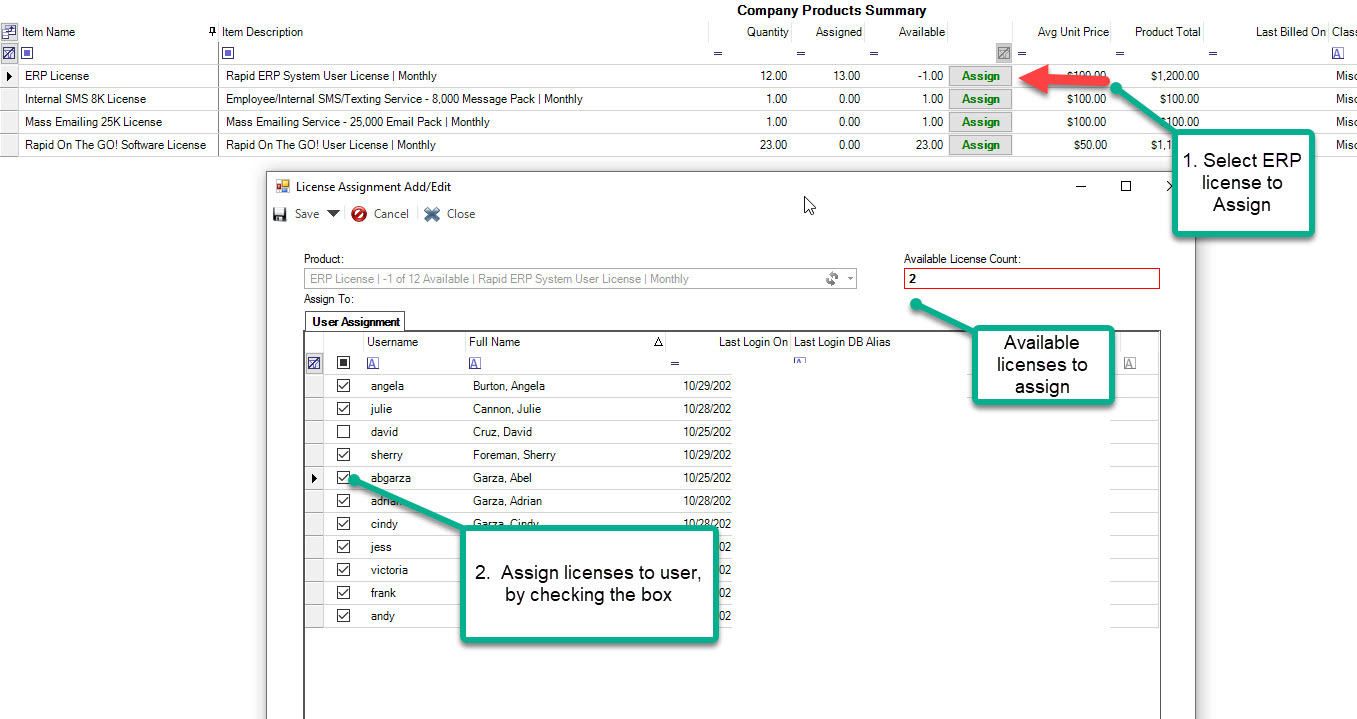1357x719 pixels.
Task: Uncheck the license box for julie
Action: click(343, 409)
